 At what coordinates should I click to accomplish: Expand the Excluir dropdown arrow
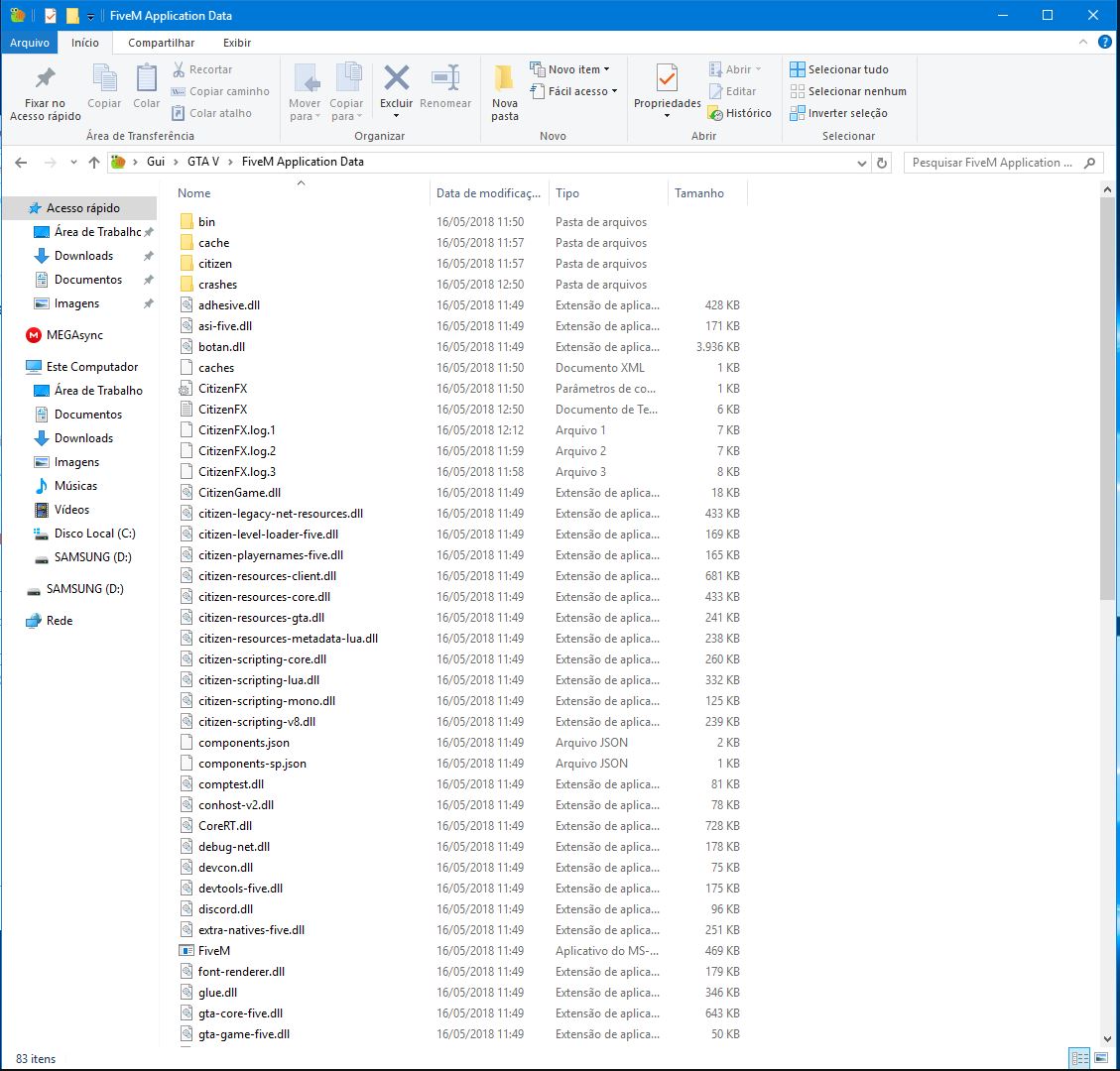pos(397,116)
